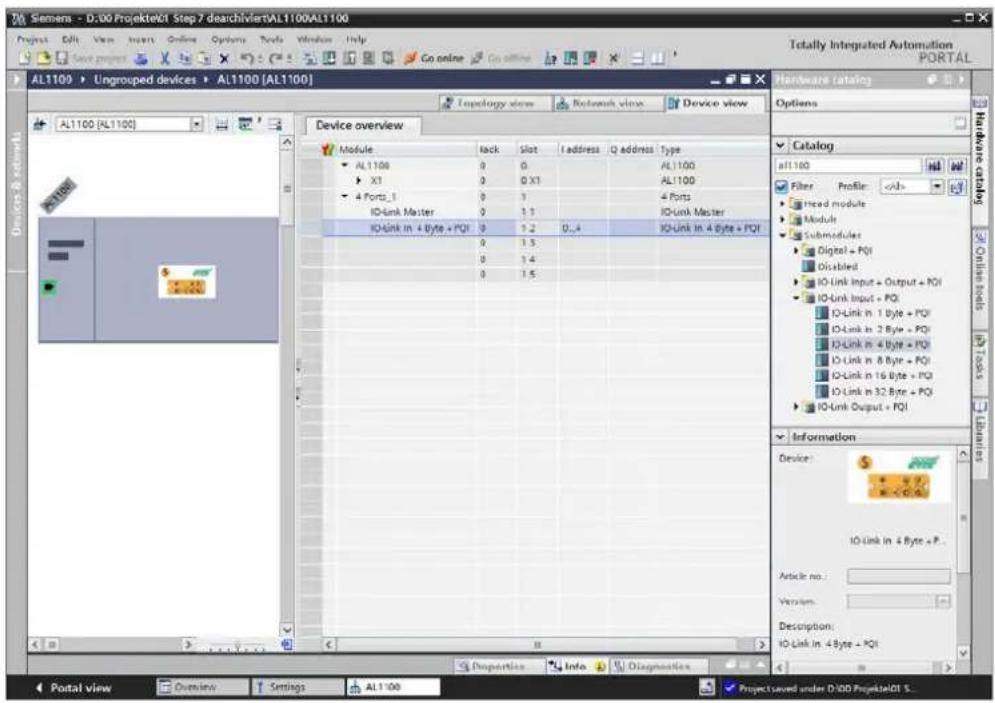Select IO-Link In 1 Byte + PQI in catalog
Image resolution: width=995 pixels, height=703 pixels.
click(873, 313)
